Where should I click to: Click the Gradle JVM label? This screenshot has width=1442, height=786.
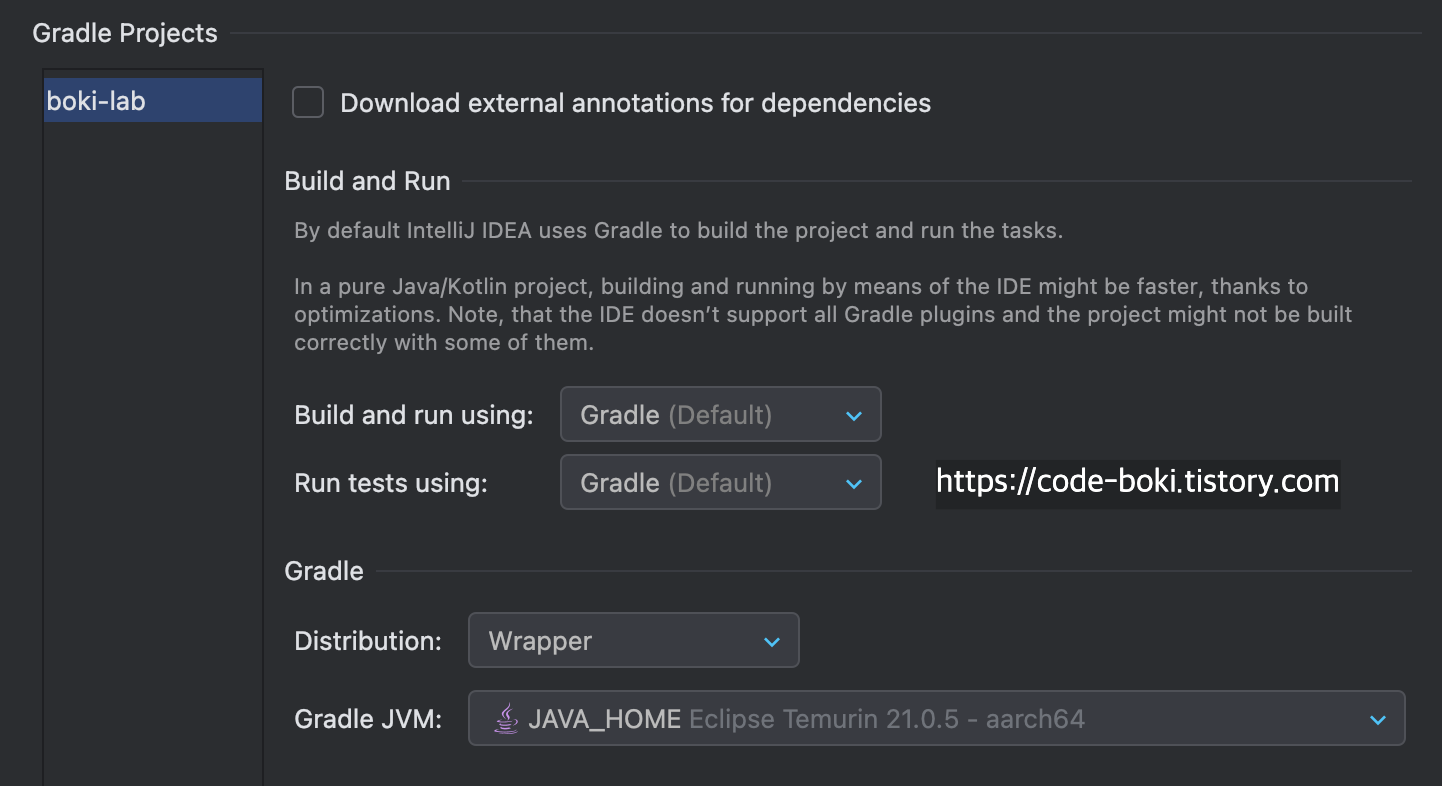(x=368, y=719)
